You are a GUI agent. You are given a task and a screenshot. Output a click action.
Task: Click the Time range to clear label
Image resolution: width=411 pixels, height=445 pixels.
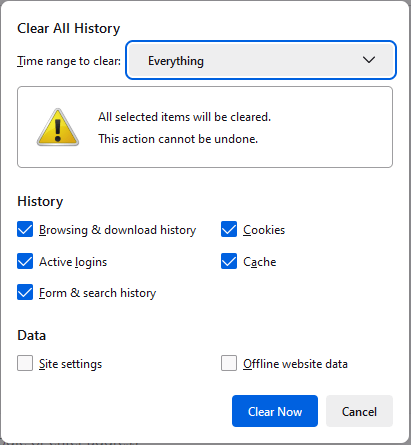tap(69, 61)
